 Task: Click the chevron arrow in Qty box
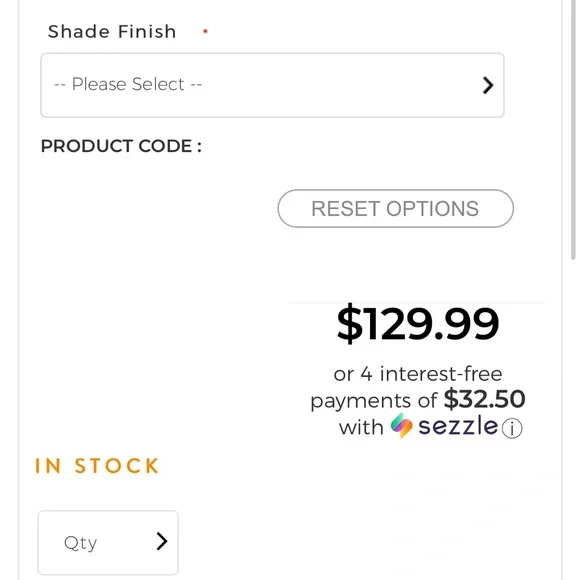162,542
